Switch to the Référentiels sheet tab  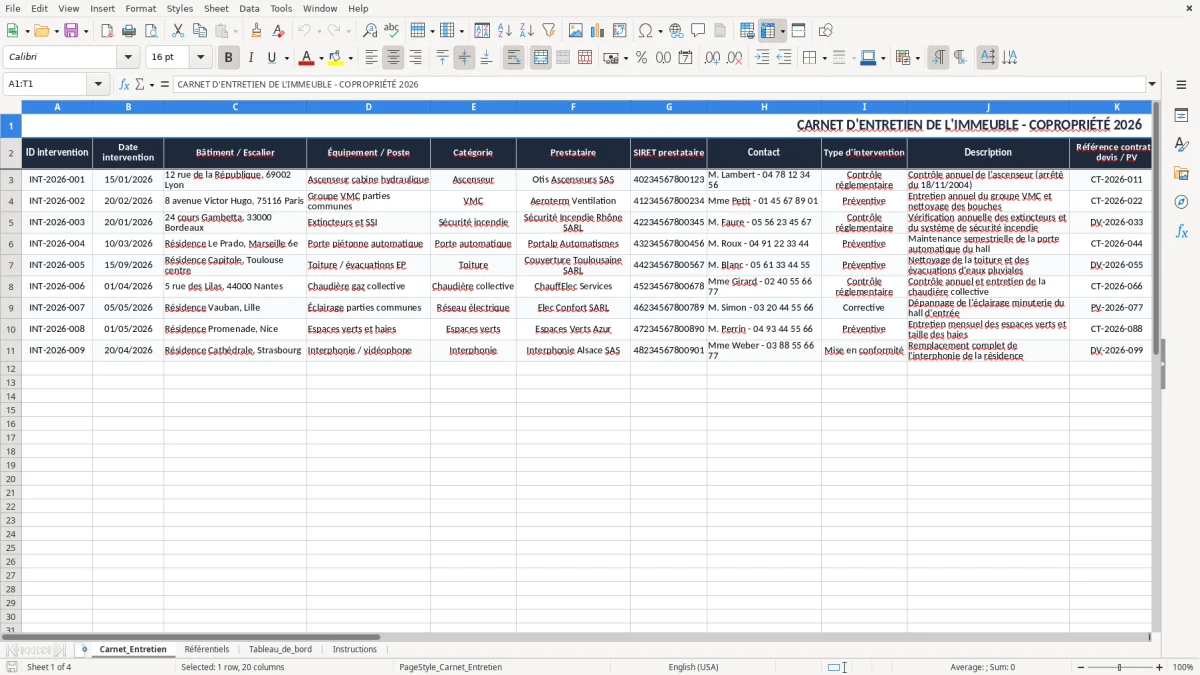coord(206,649)
